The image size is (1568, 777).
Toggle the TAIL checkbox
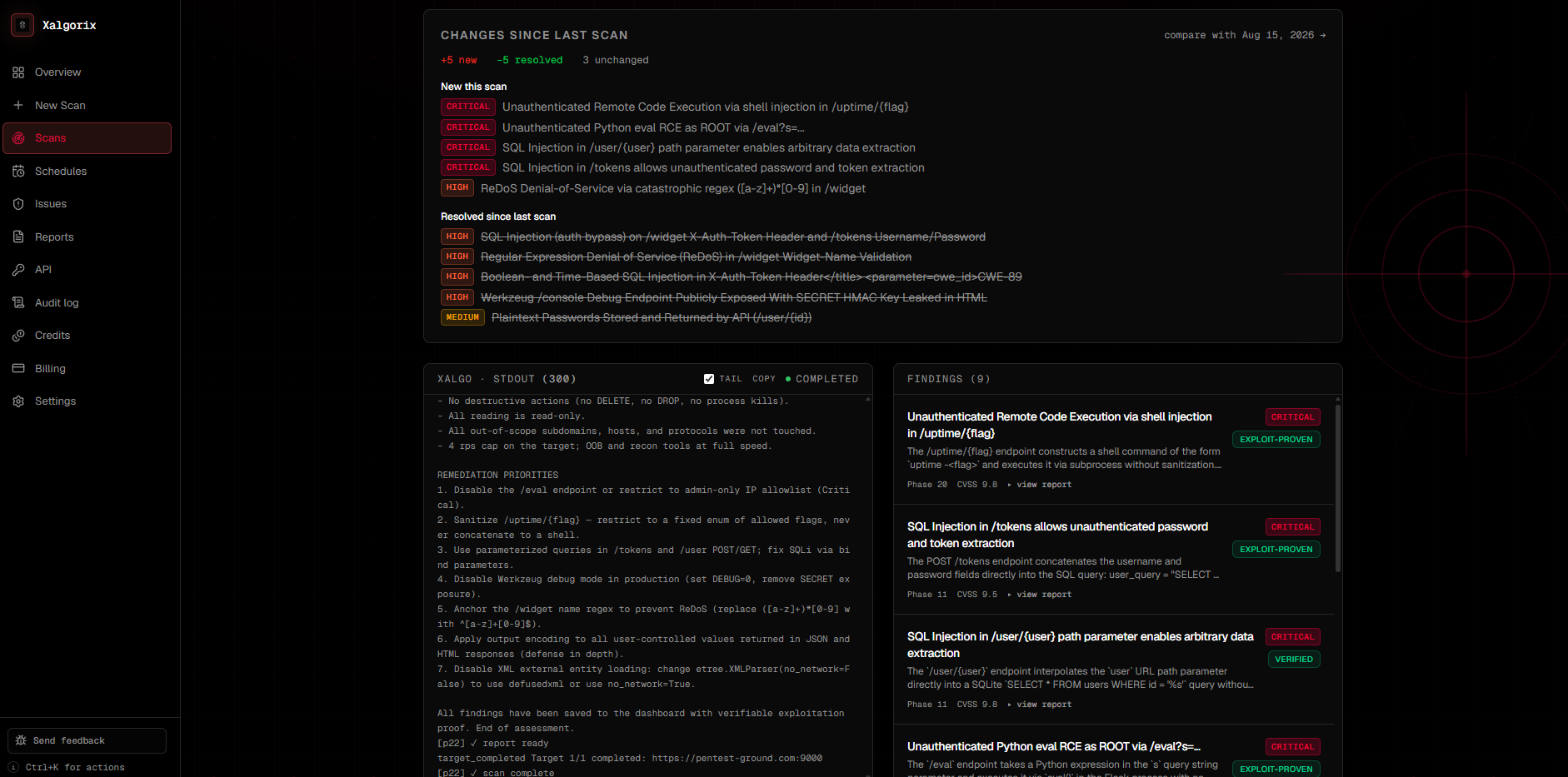pyautogui.click(x=709, y=379)
